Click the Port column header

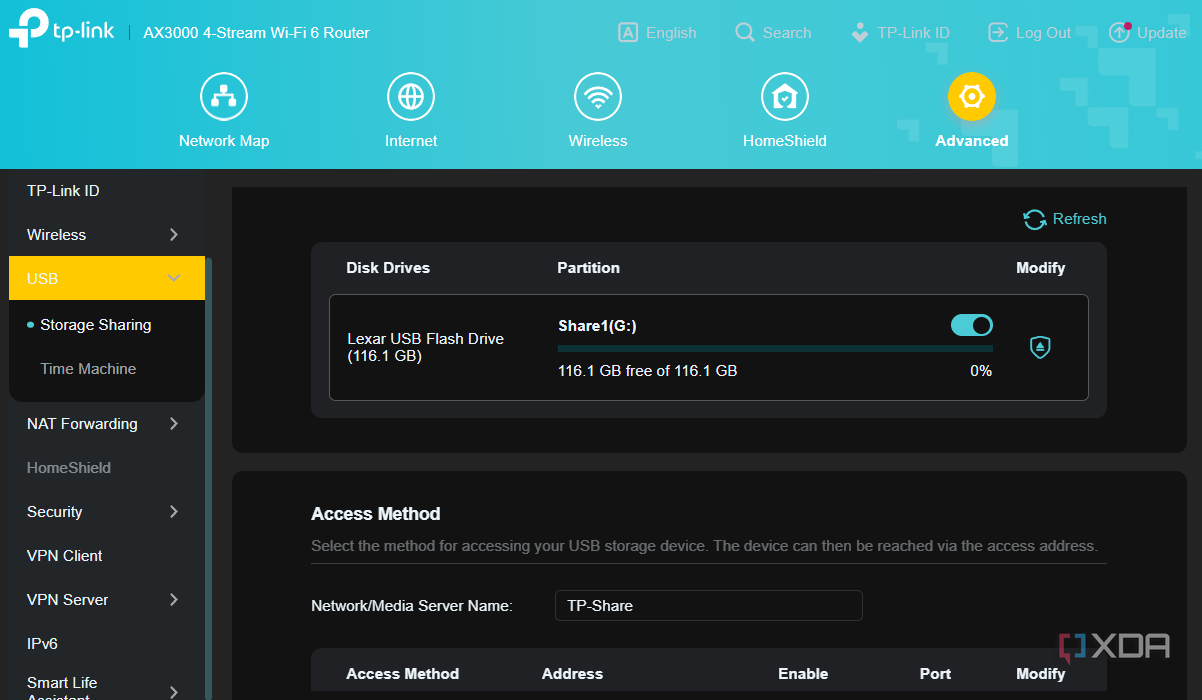point(936,674)
